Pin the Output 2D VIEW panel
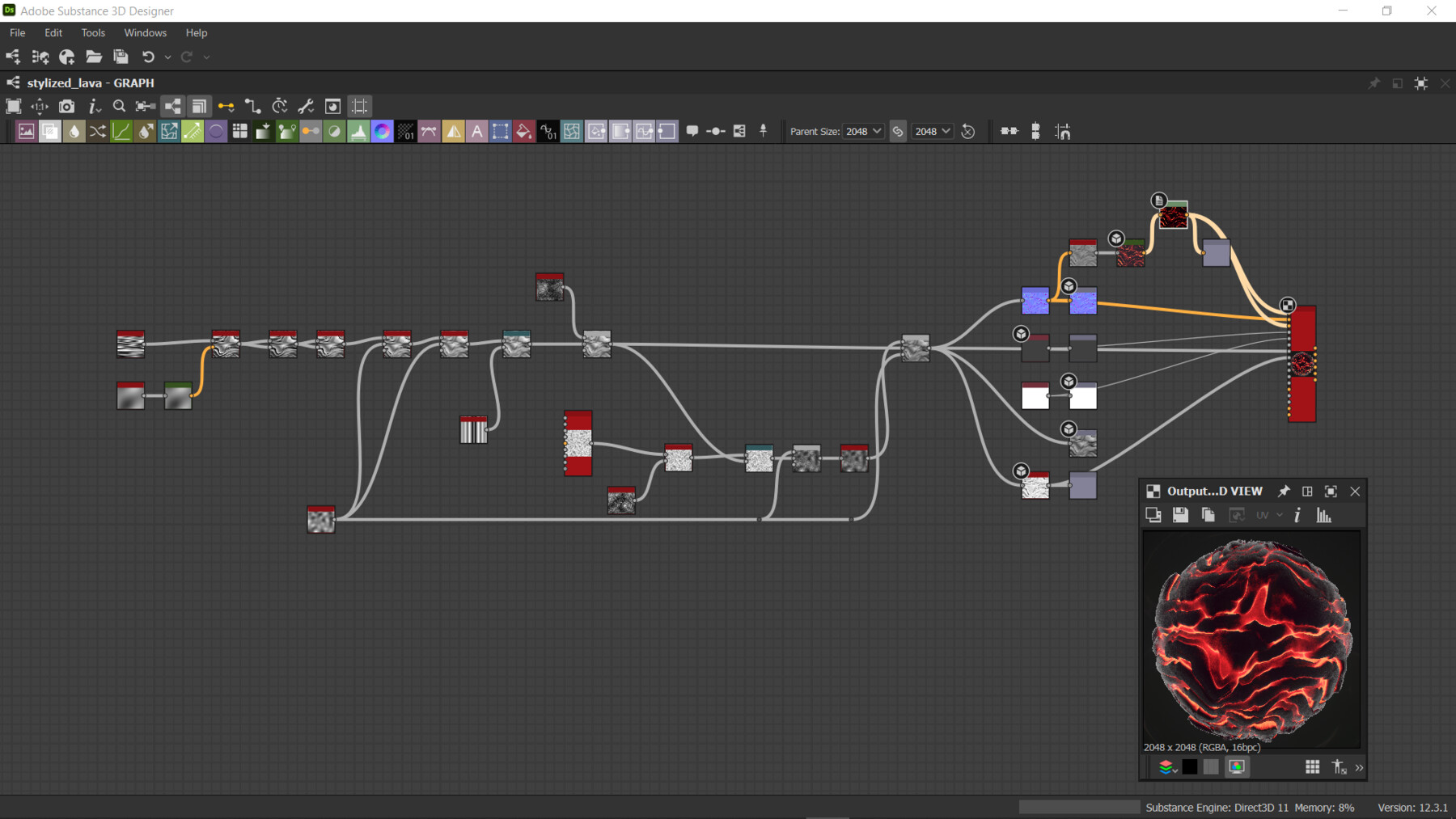 coord(1285,491)
